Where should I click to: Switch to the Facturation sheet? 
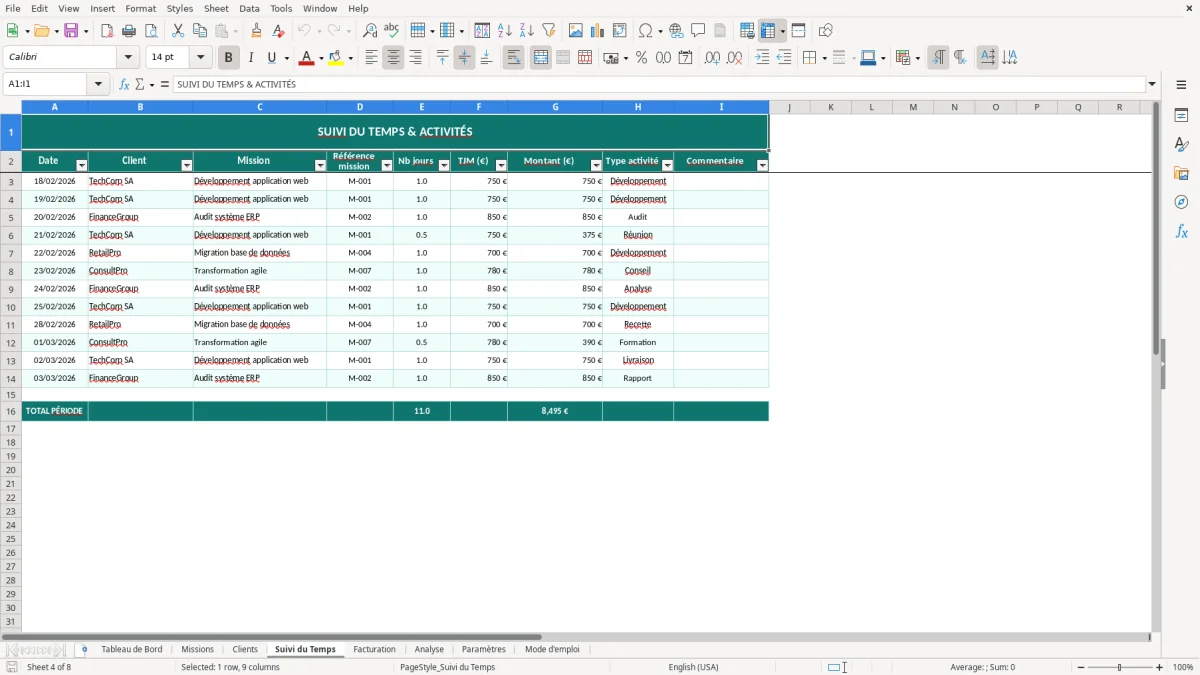pos(375,649)
